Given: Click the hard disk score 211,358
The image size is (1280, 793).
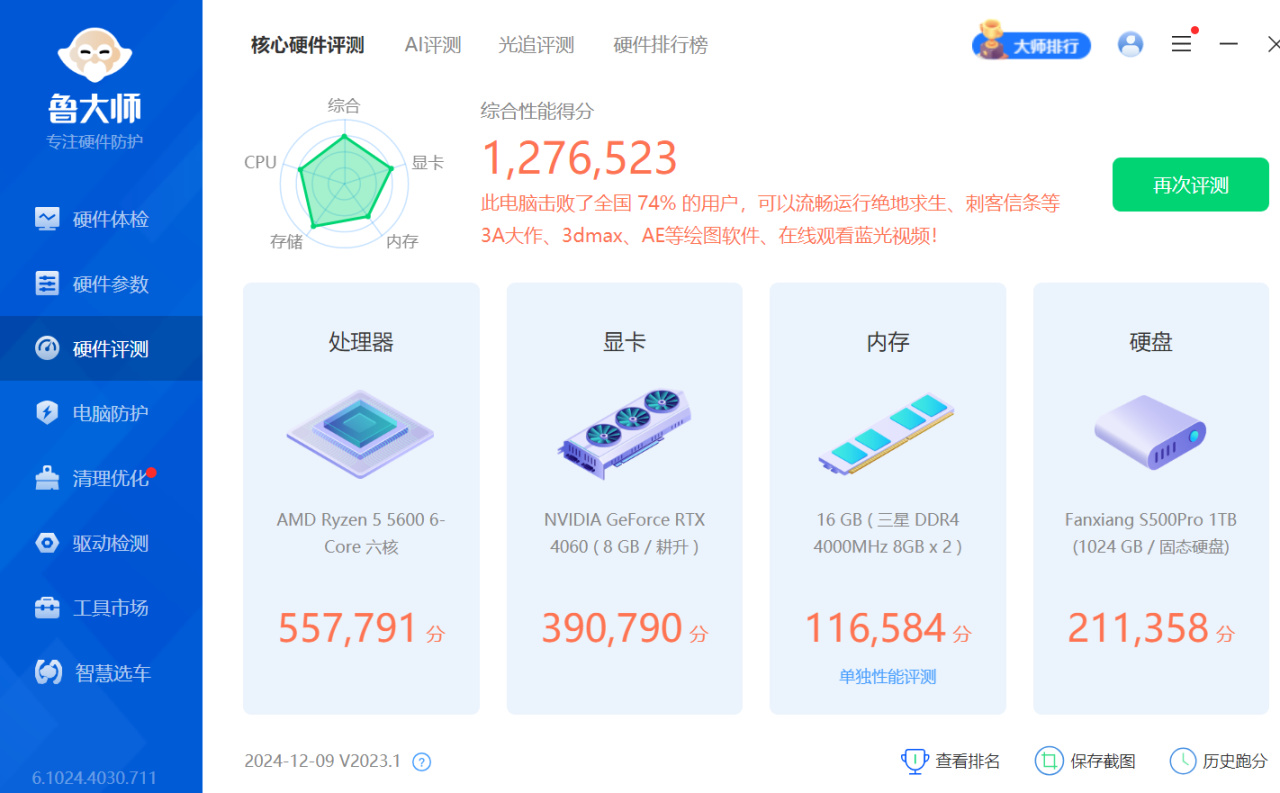Looking at the screenshot, I should [1138, 628].
